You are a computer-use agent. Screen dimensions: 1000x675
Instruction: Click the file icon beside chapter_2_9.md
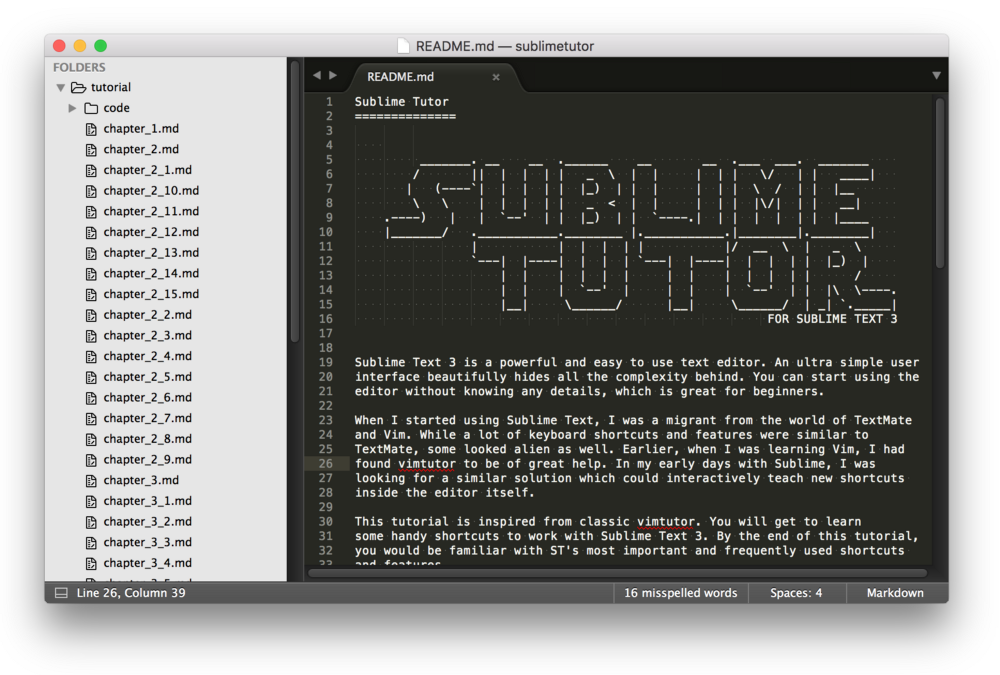[91, 460]
